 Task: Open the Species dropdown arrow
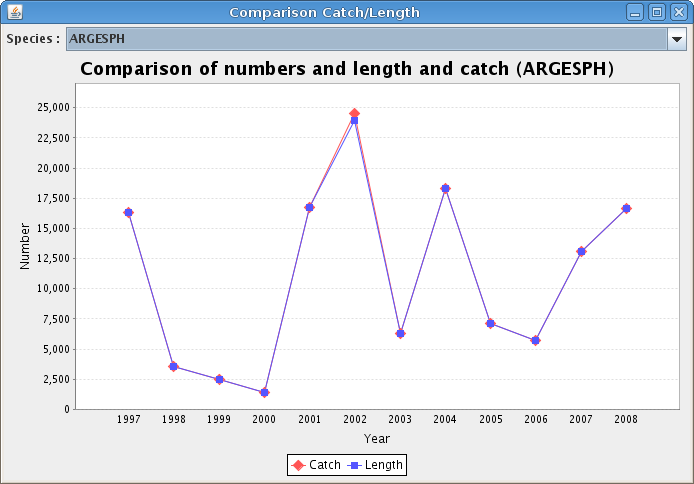[677, 39]
